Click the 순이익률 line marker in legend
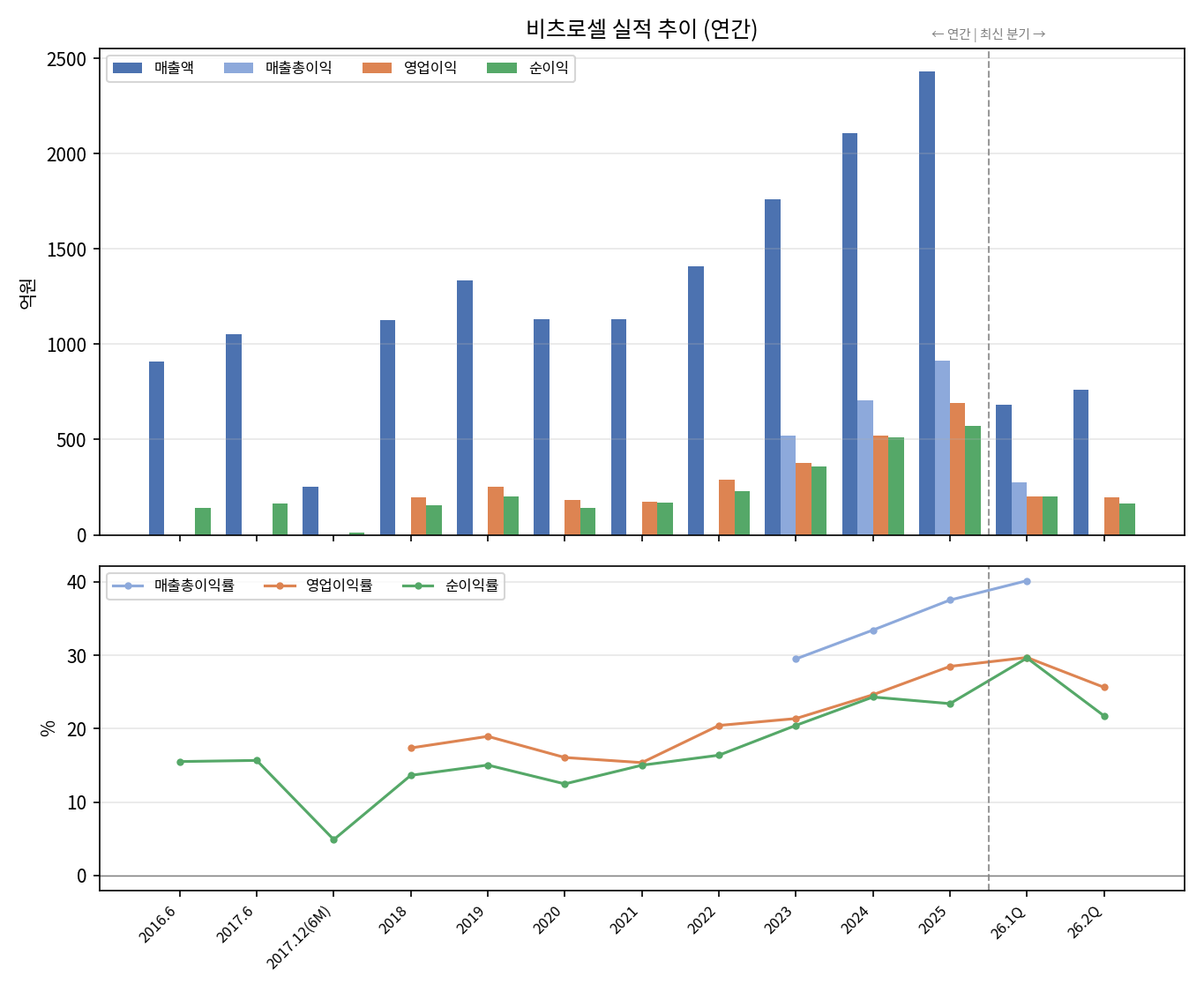 (x=418, y=586)
